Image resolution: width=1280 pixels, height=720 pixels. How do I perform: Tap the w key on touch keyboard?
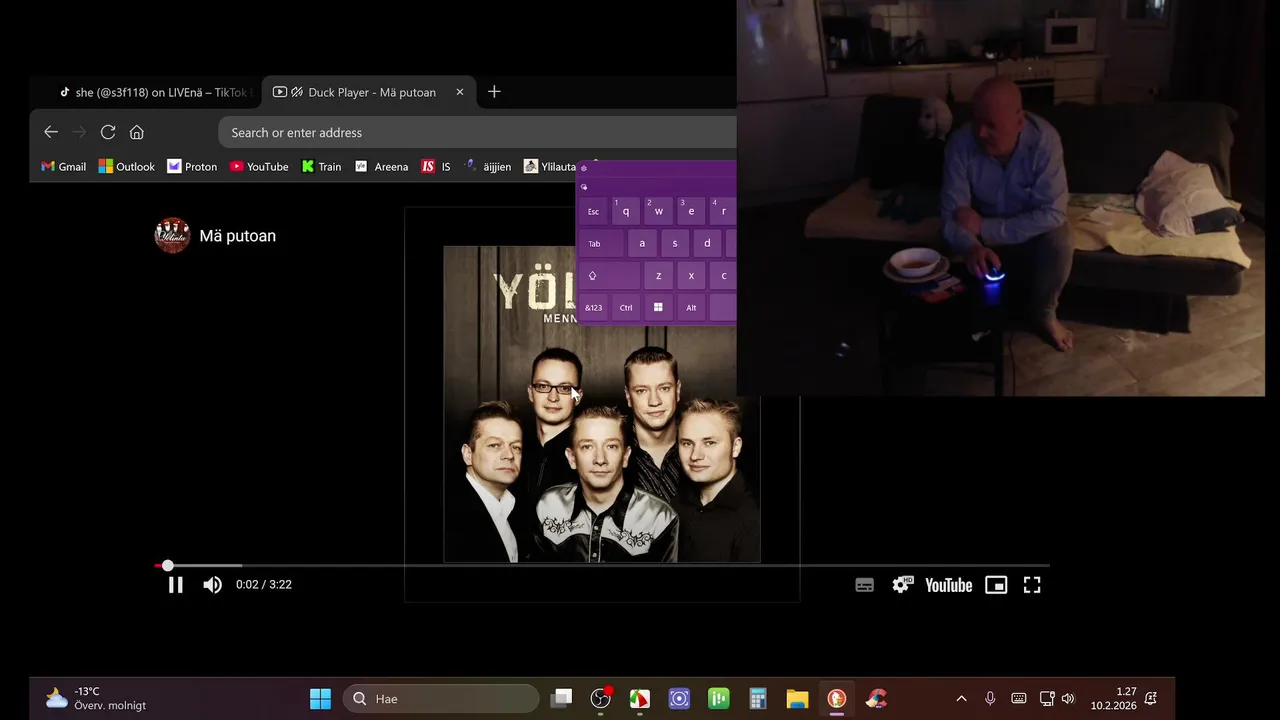point(659,211)
